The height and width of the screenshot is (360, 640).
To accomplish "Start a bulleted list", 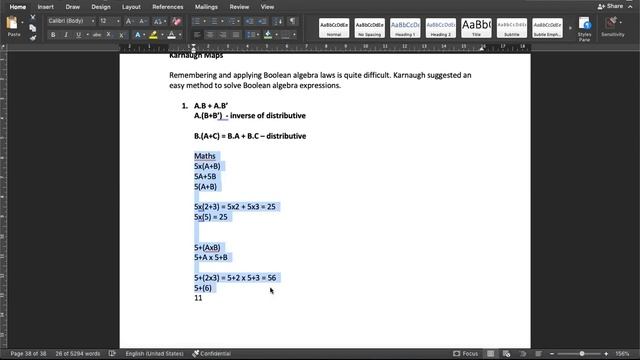I will [x=196, y=21].
